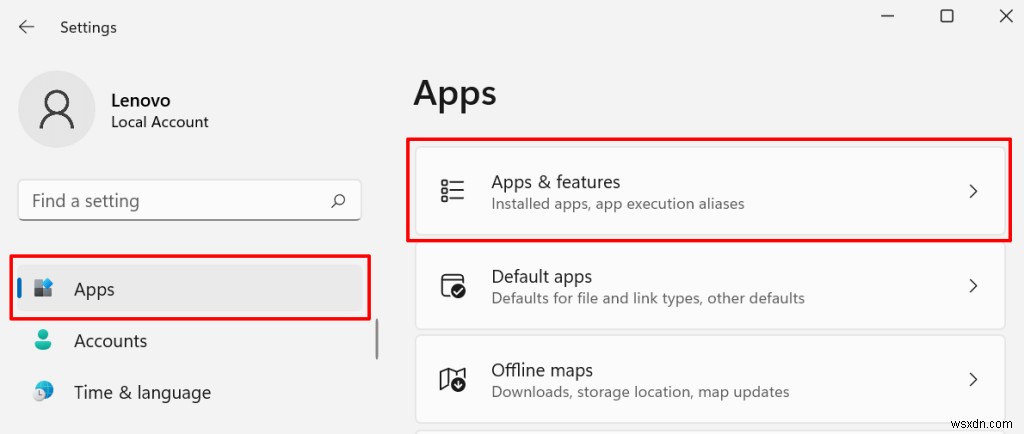The image size is (1024, 434).
Task: Click the Default apps icon
Action: pos(453,286)
